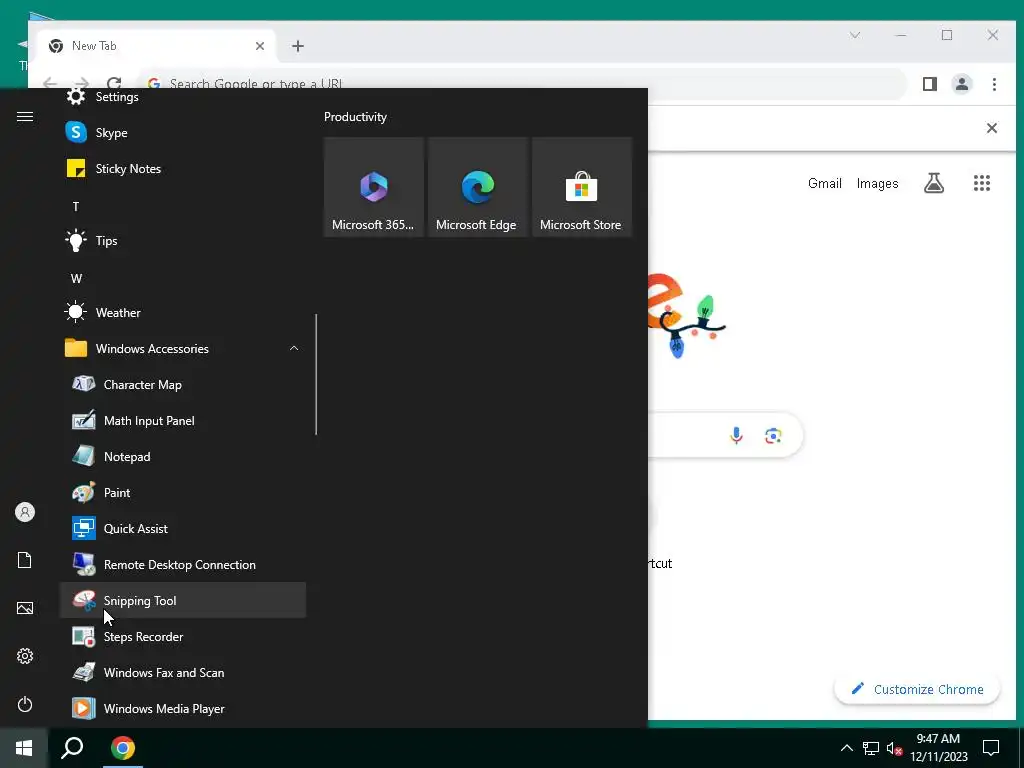This screenshot has height=768, width=1024.
Task: Click the Customize Chrome button
Action: click(917, 690)
